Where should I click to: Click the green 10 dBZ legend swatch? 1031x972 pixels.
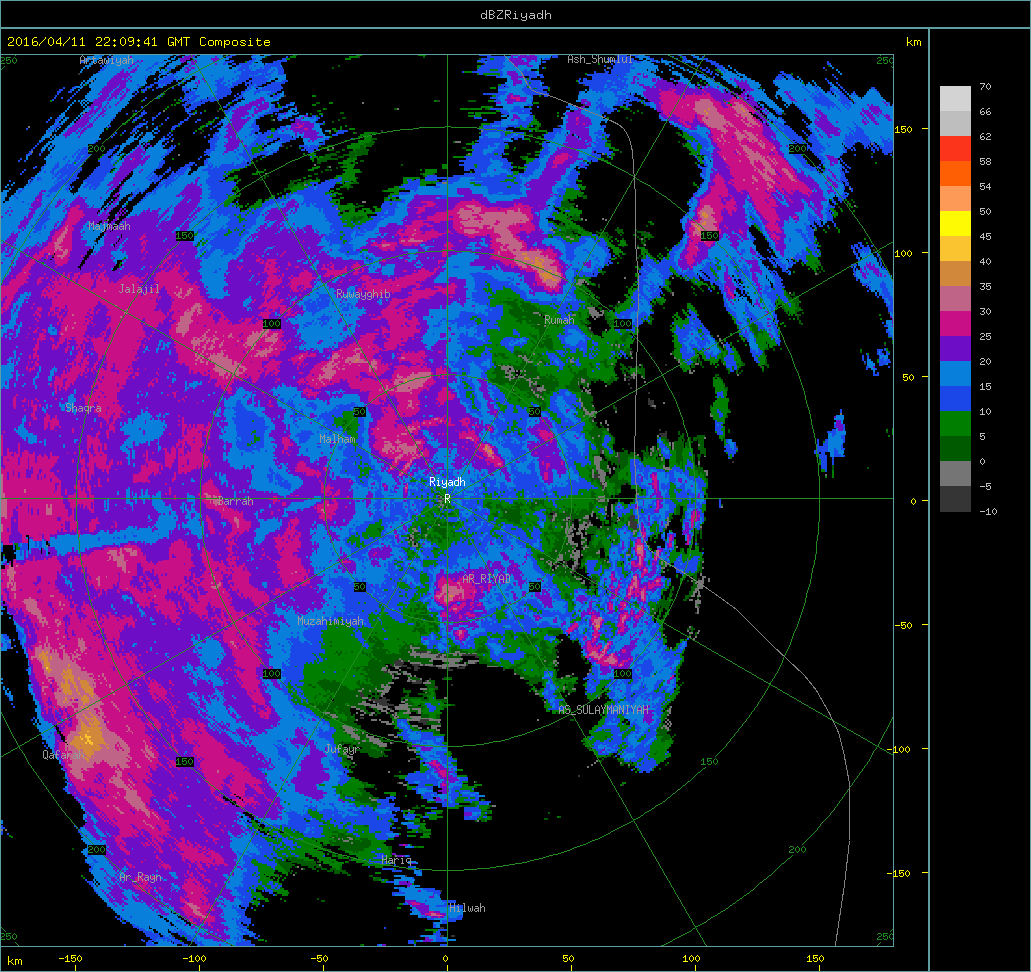click(x=955, y=423)
